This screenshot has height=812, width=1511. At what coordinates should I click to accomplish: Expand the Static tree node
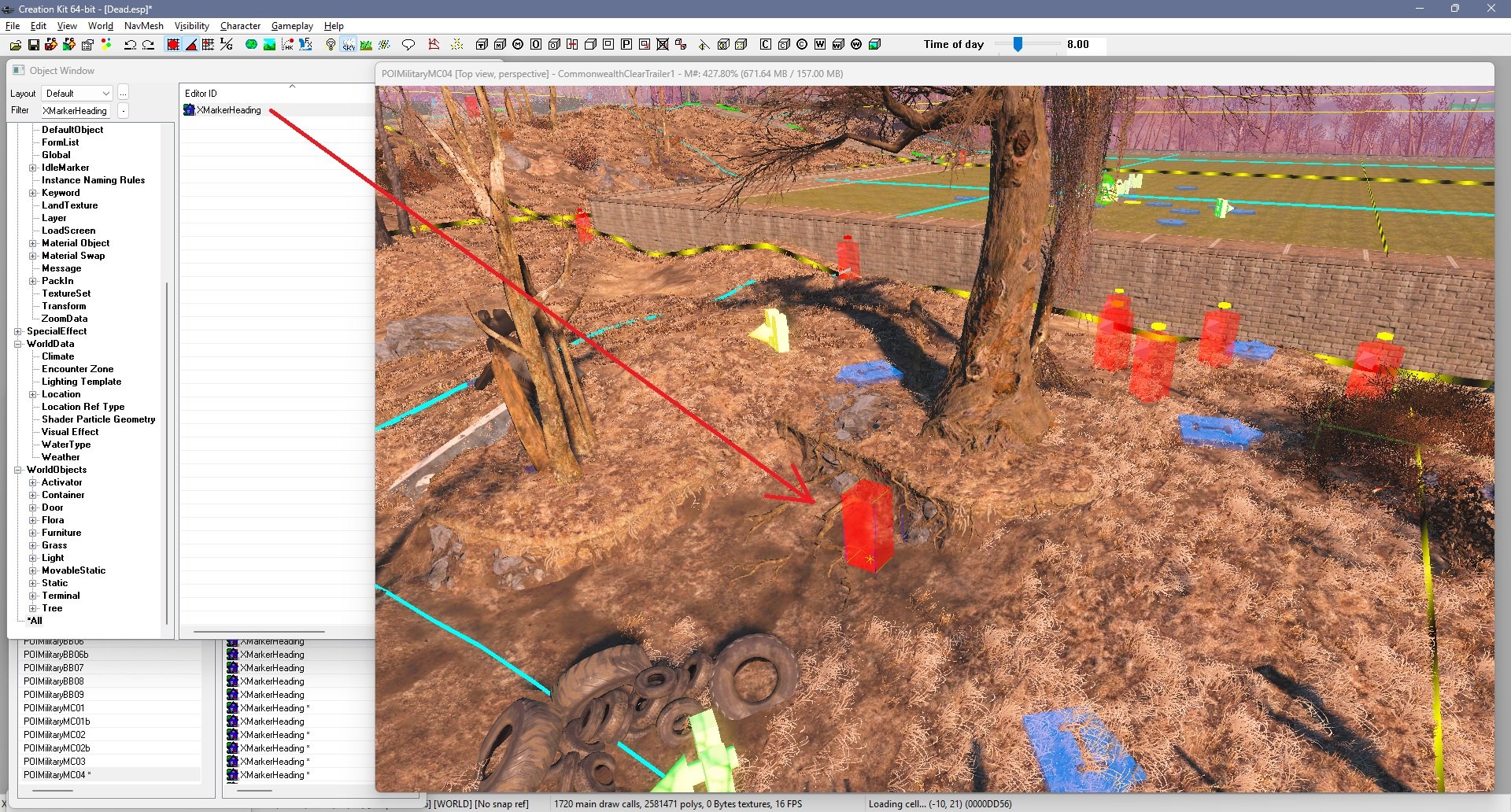(33, 583)
